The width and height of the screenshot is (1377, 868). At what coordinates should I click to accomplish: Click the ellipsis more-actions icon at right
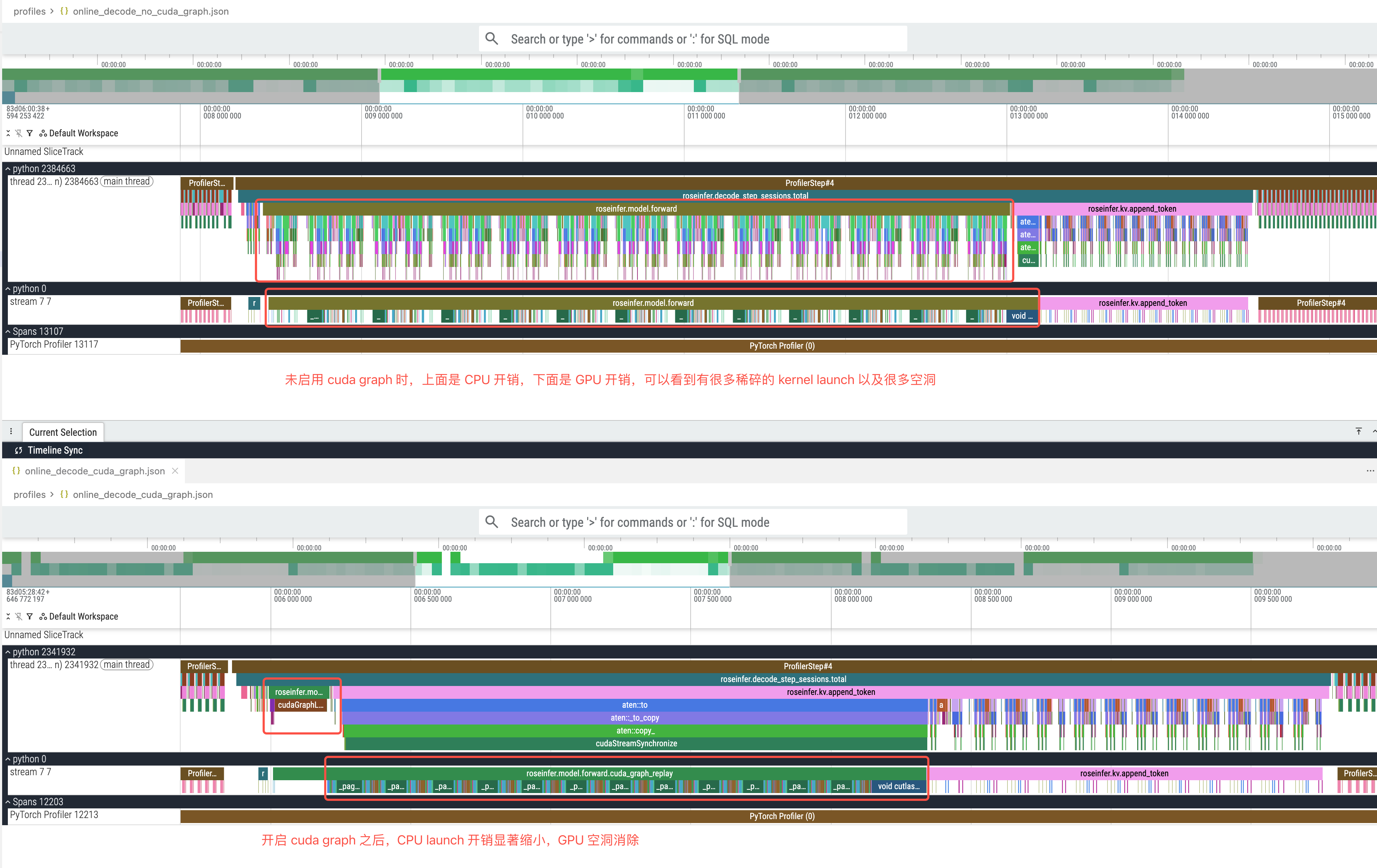pos(1370,471)
